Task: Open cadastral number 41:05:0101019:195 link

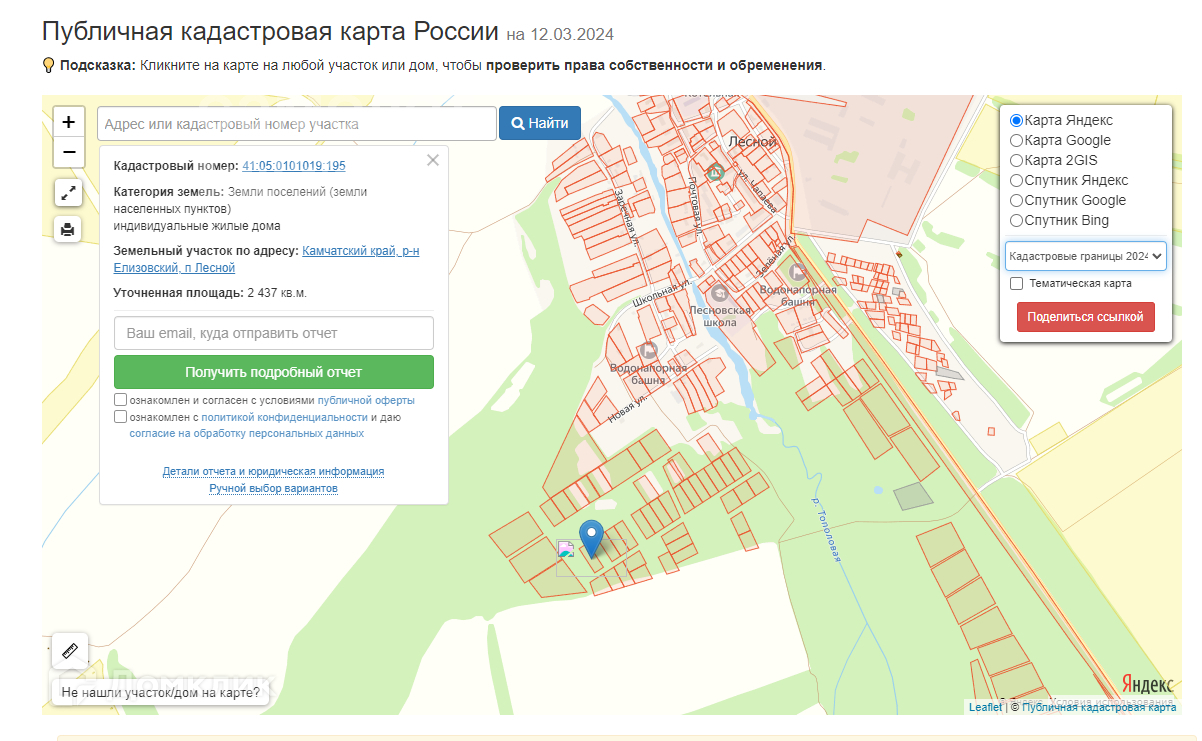Action: [294, 166]
